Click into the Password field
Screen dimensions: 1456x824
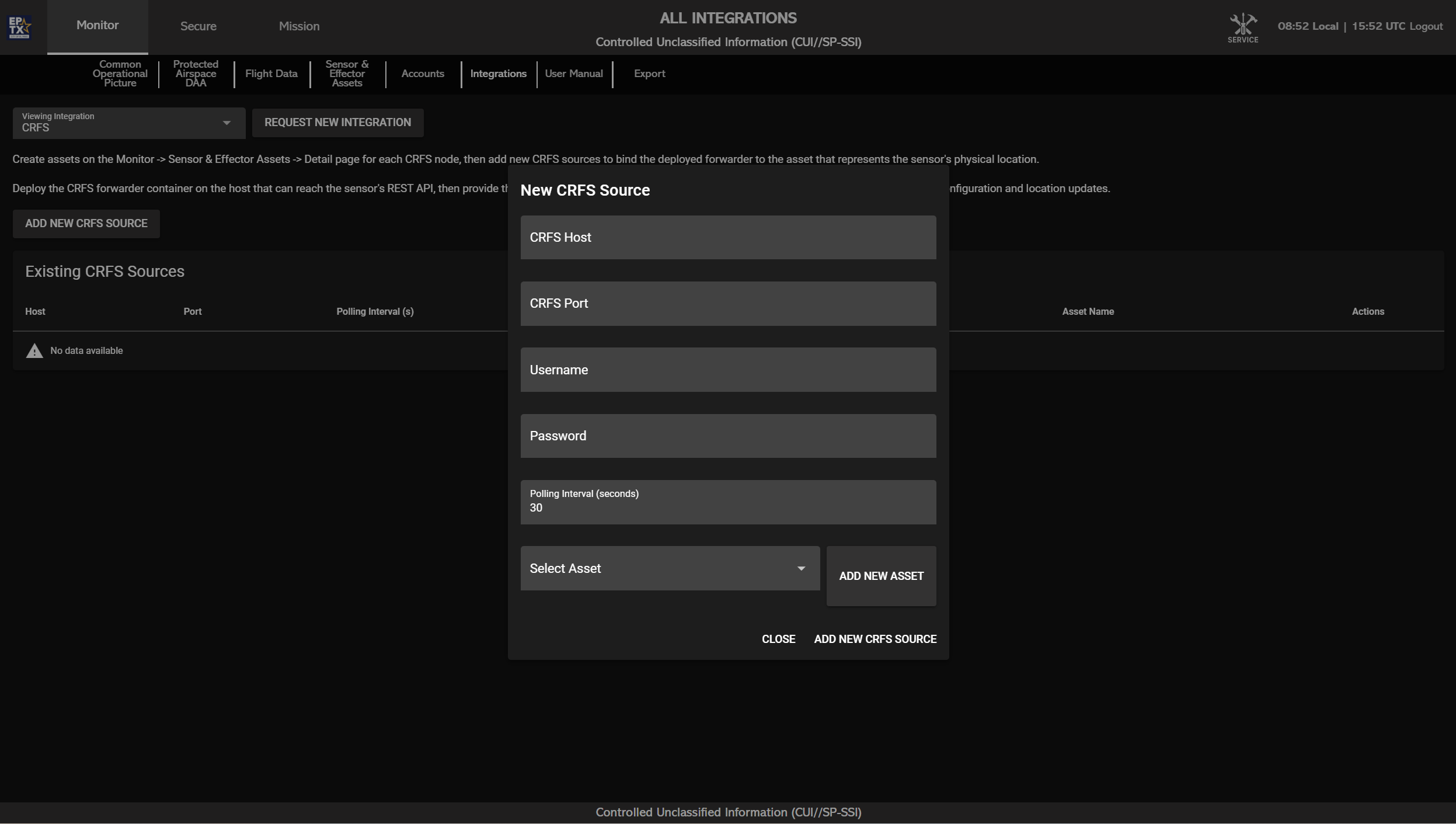tap(727, 436)
